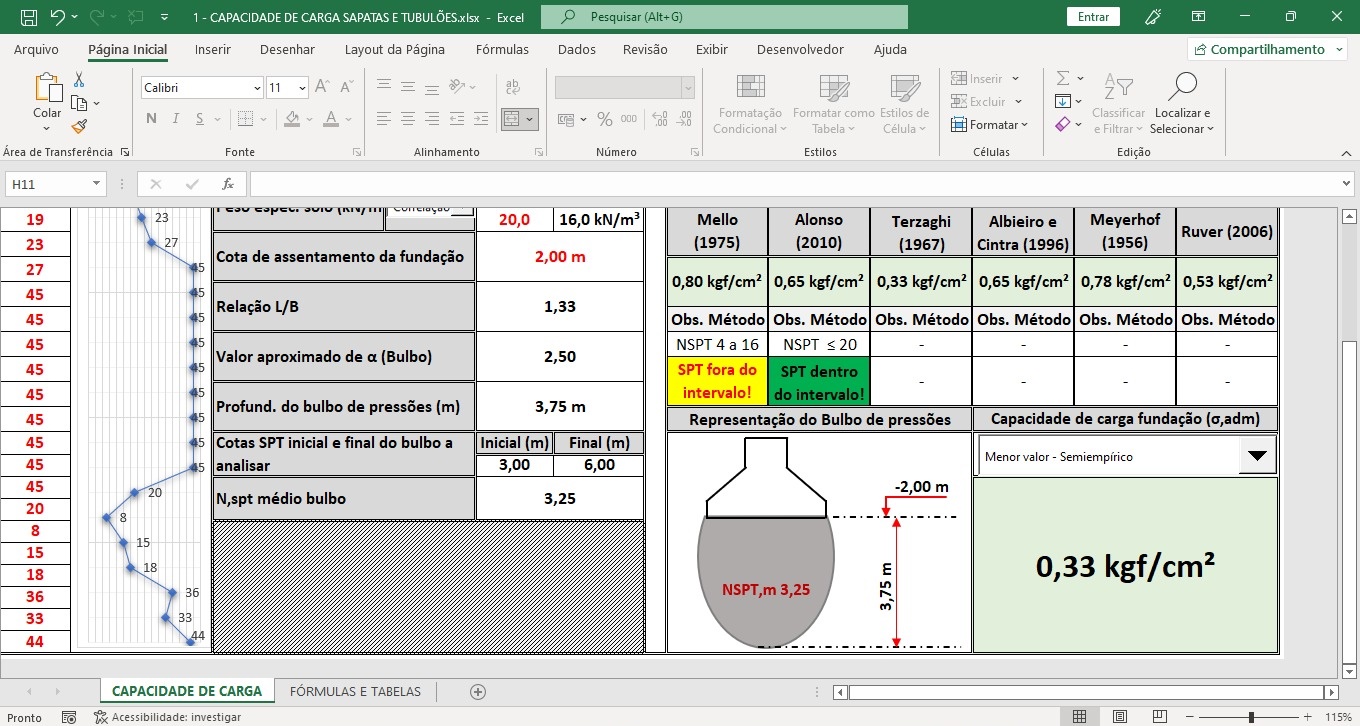Viewport: 1360px width, 726px height.
Task: Click Acessibilidade: investigar in status bar
Action: tap(167, 717)
